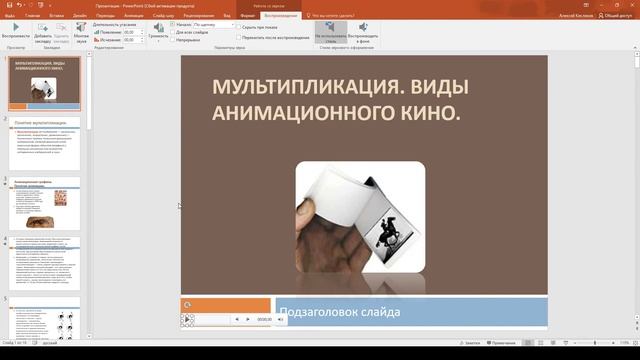Enable Скрыть при показе checkbox
Screen dimensions: 640x360
pyautogui.click(x=239, y=27)
